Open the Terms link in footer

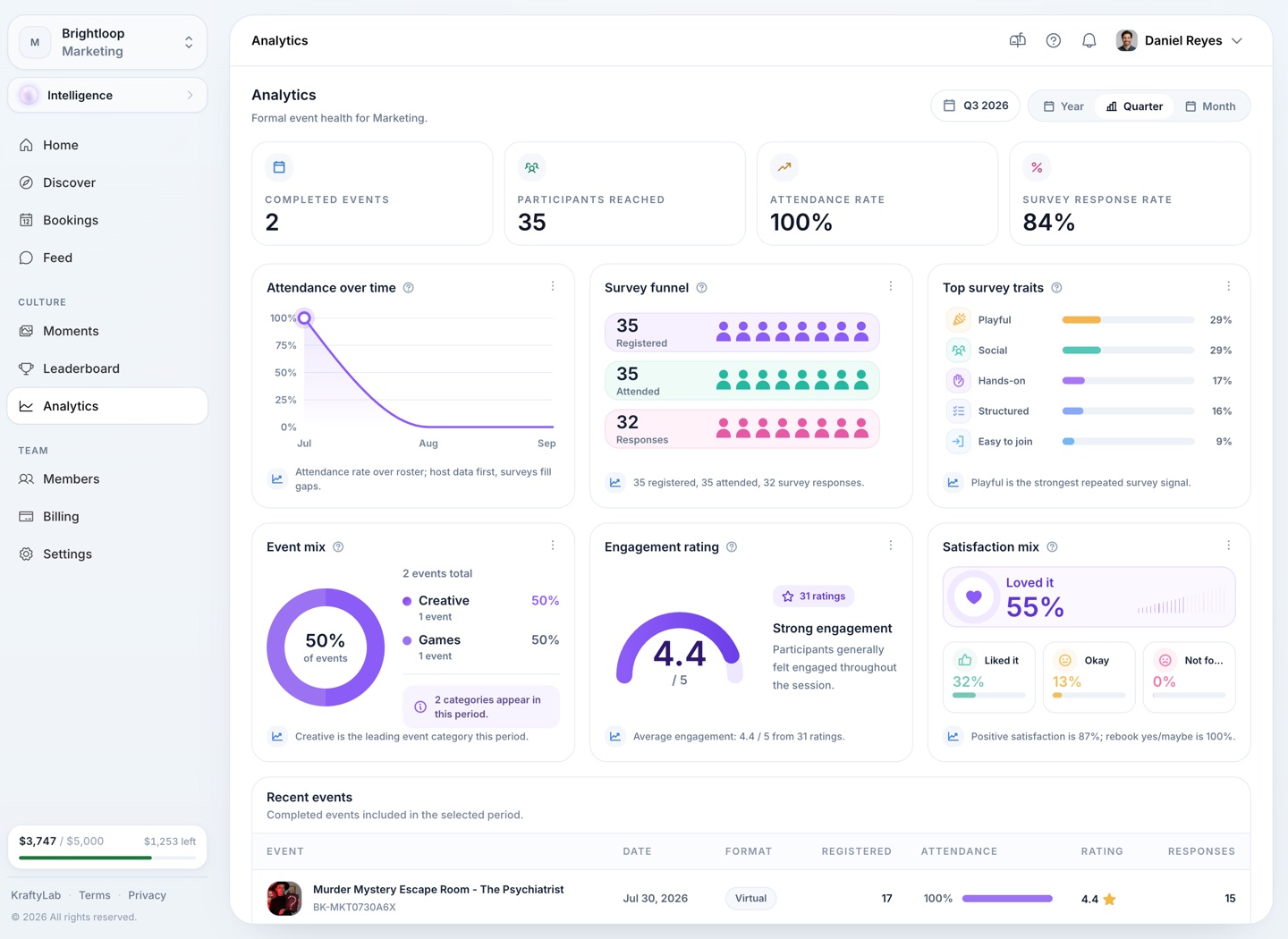click(x=95, y=895)
